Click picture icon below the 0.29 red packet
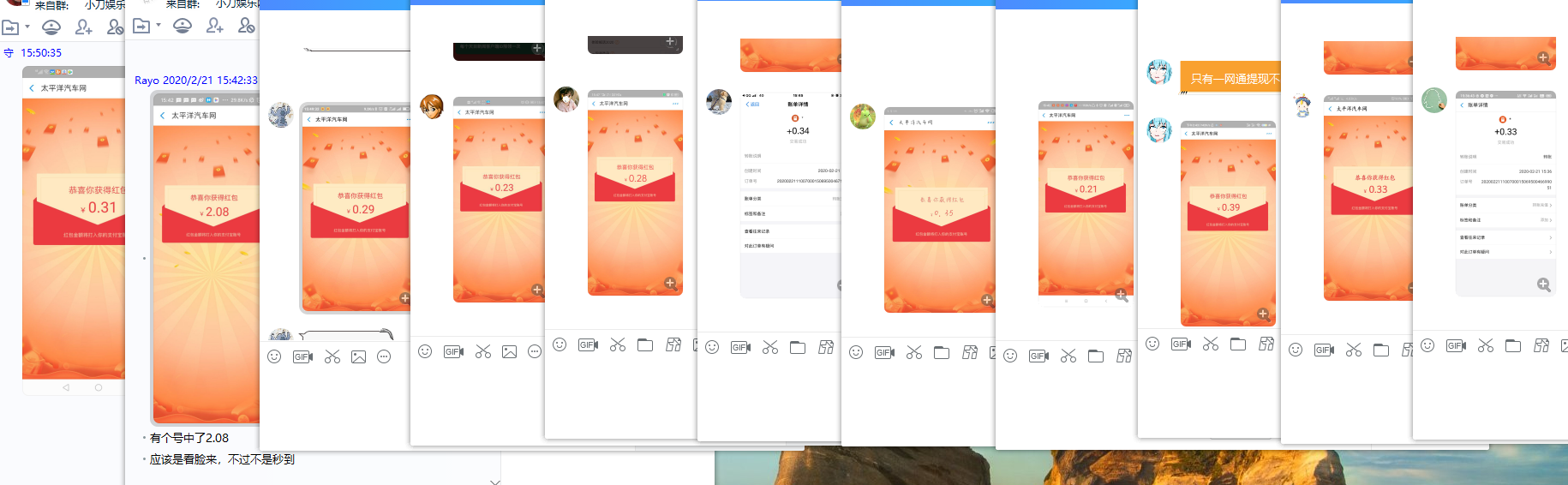Screen dimensions: 1568x485 click(358, 356)
